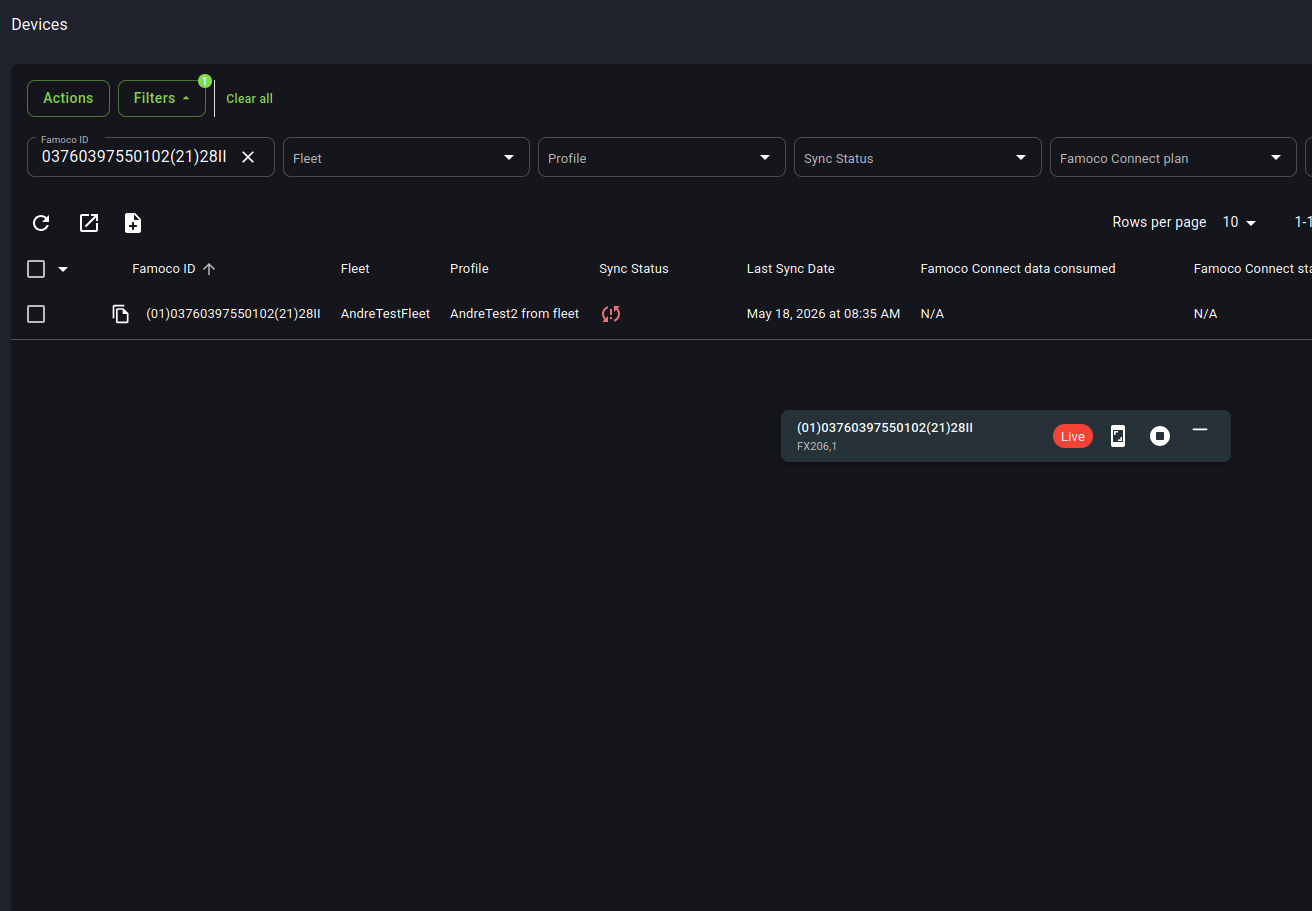Image resolution: width=1312 pixels, height=911 pixels.
Task: Click the Sync Status column header
Action: point(634,269)
